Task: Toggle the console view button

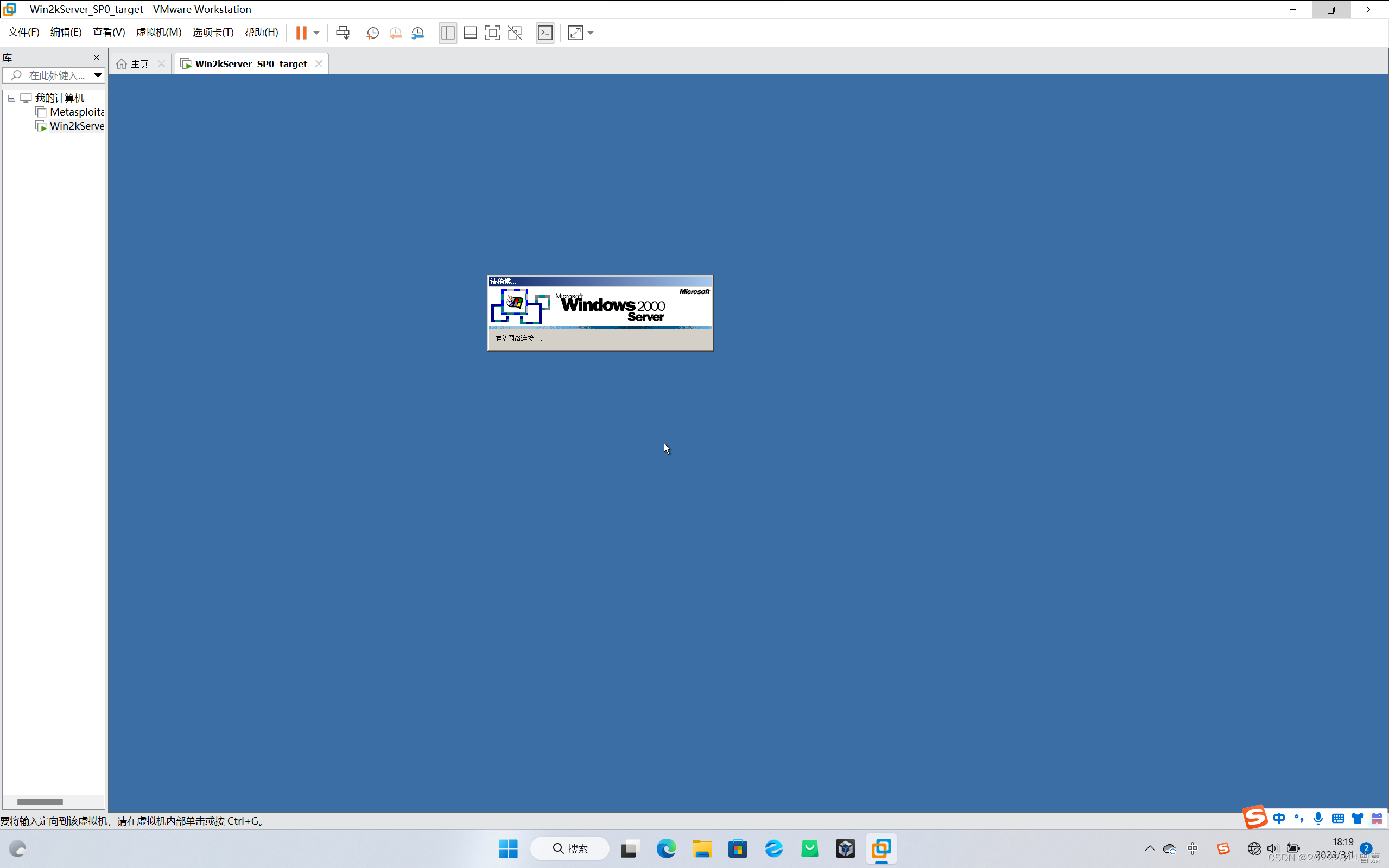Action: [545, 33]
